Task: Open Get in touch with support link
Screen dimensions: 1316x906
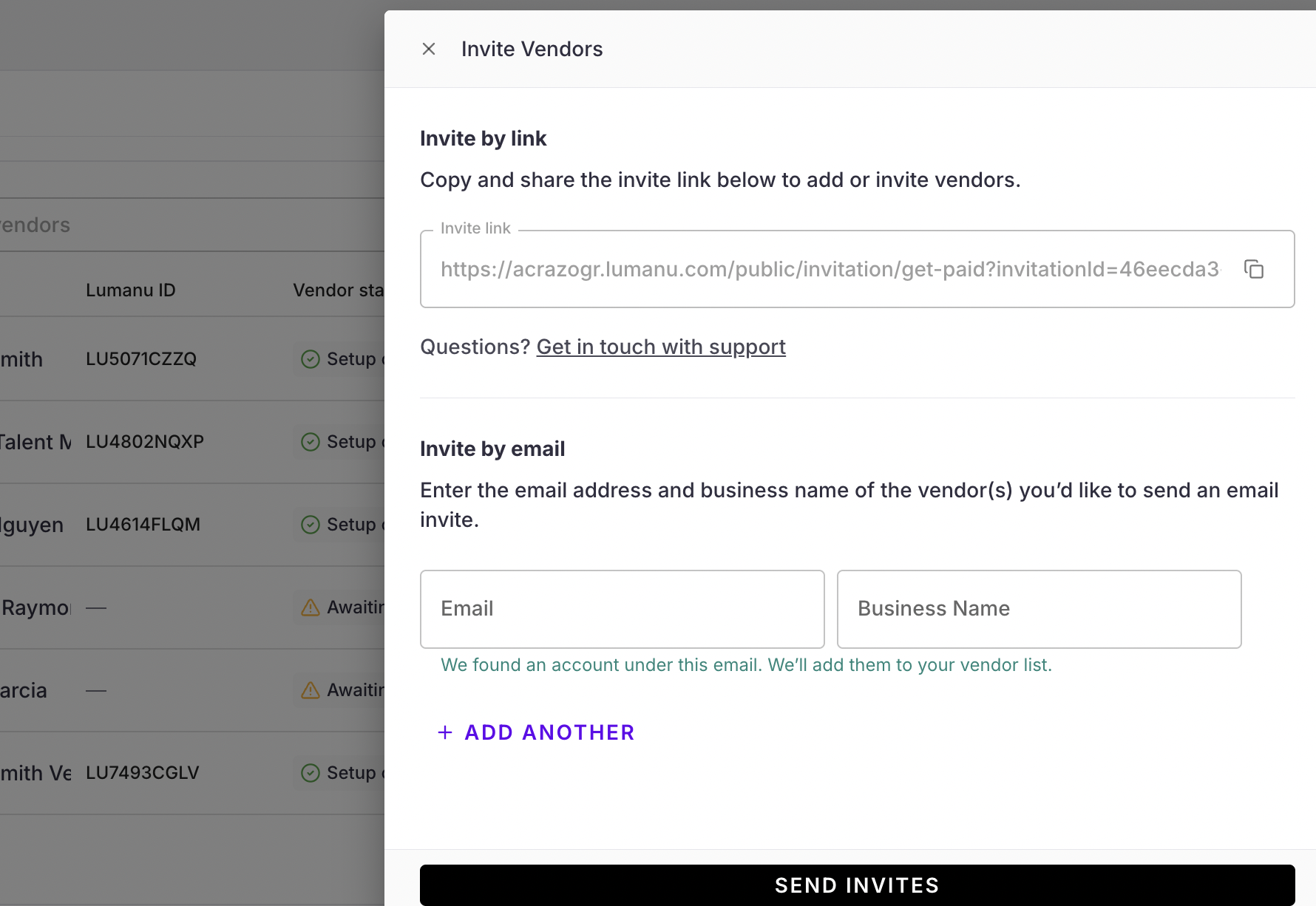Action: (x=661, y=347)
